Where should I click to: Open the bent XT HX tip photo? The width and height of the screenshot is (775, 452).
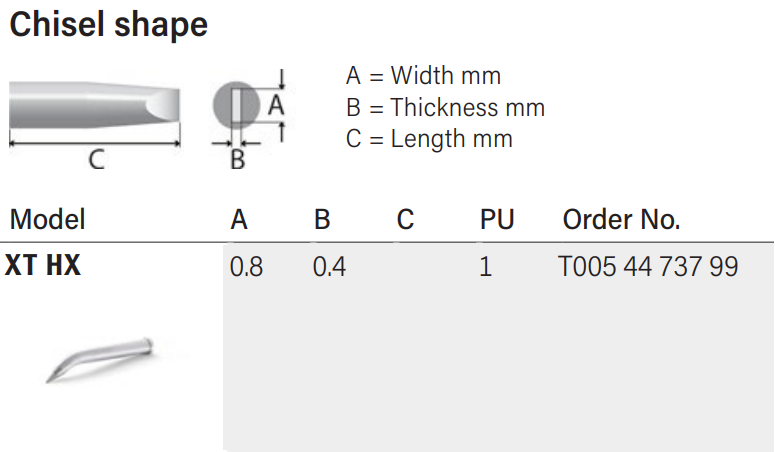tap(100, 358)
